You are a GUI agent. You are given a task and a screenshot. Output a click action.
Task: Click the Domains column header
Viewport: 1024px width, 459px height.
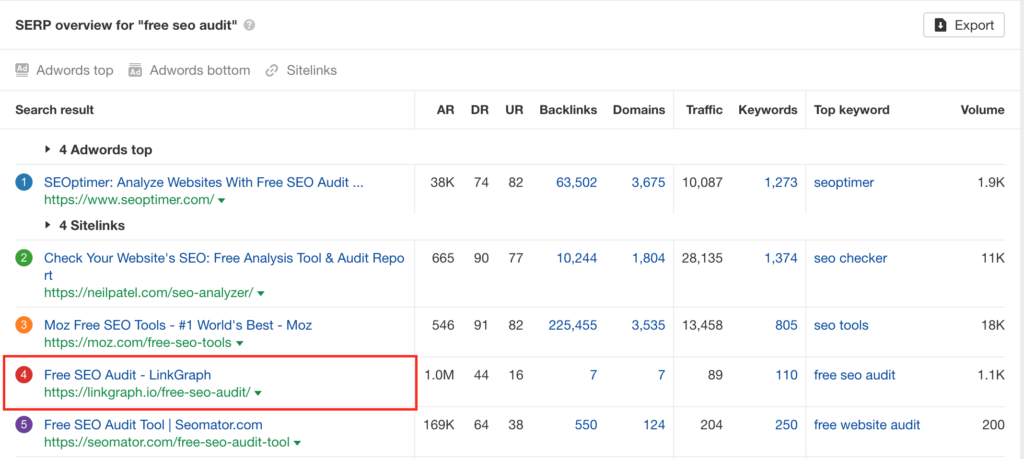(x=639, y=110)
